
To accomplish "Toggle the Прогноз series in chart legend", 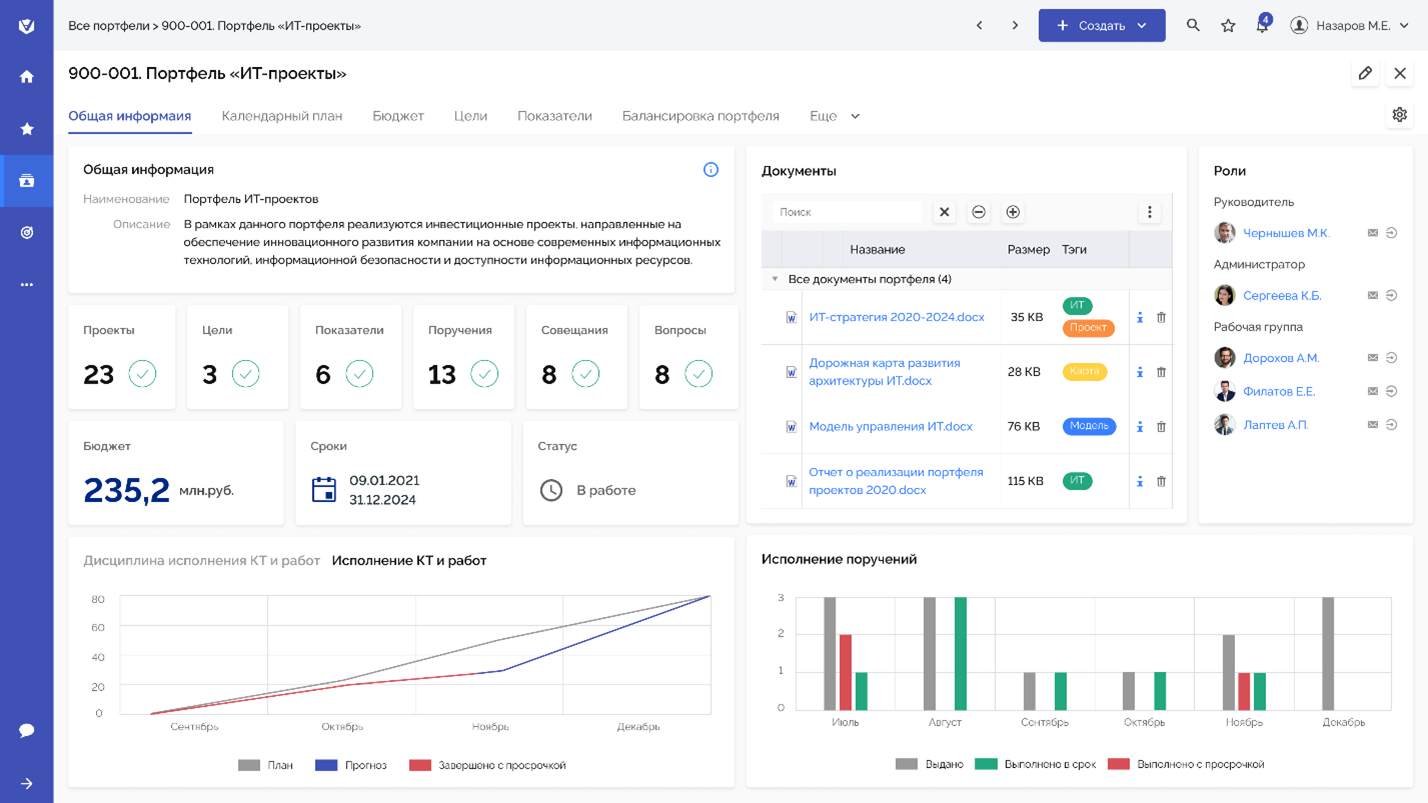I will pos(350,765).
